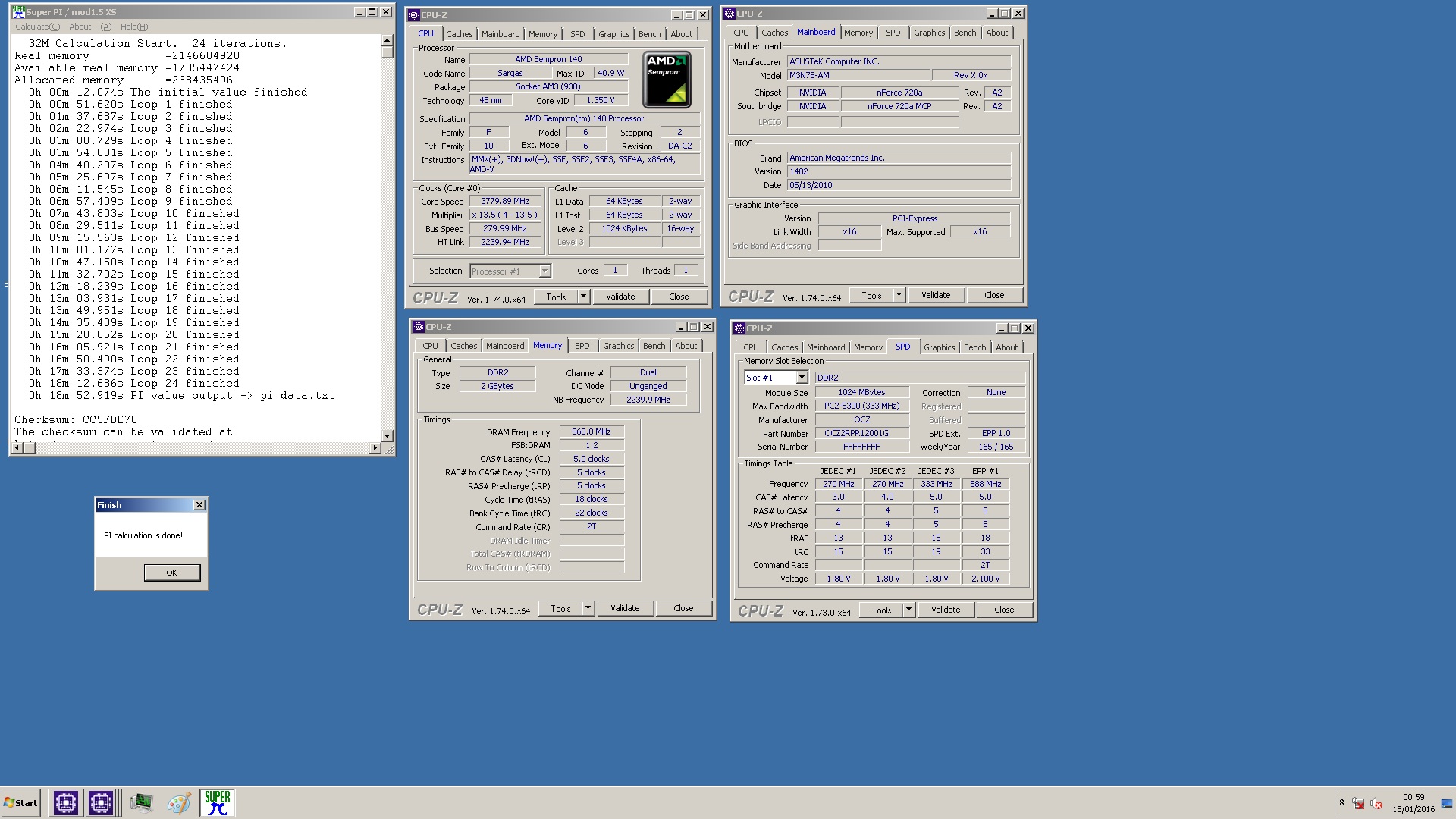Screen dimensions: 1456x819
Task: Click Close button in SPD window
Action: [1004, 610]
